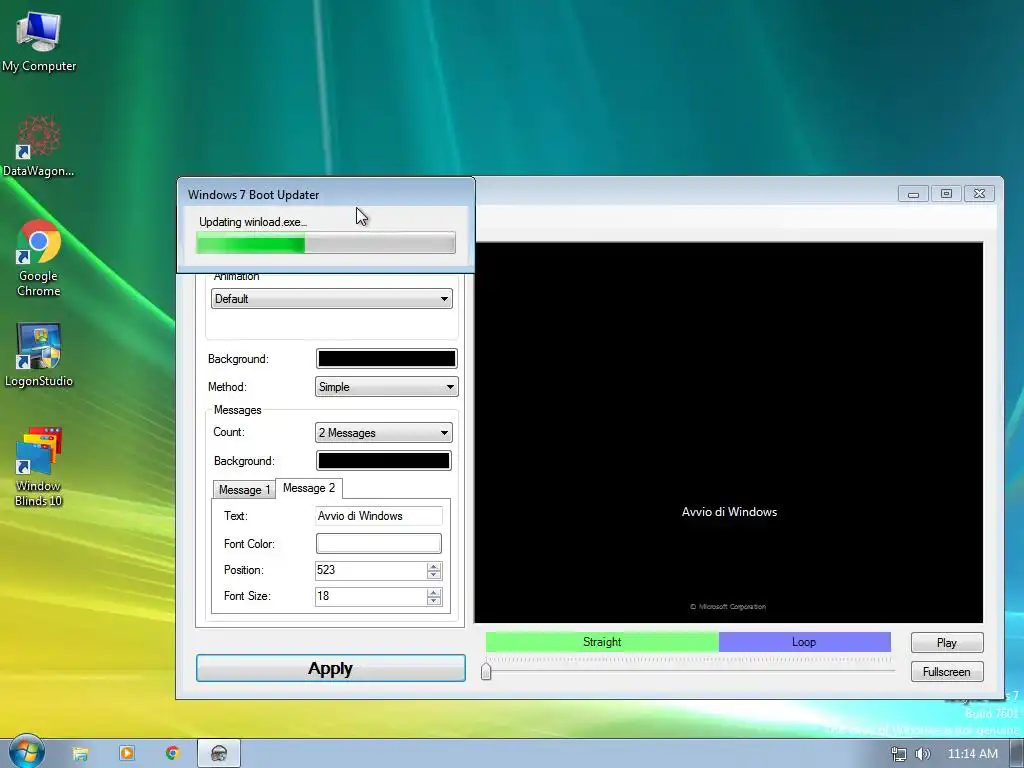Image resolution: width=1024 pixels, height=768 pixels.
Task: Click the purple Loop animation segment
Action: [805, 642]
